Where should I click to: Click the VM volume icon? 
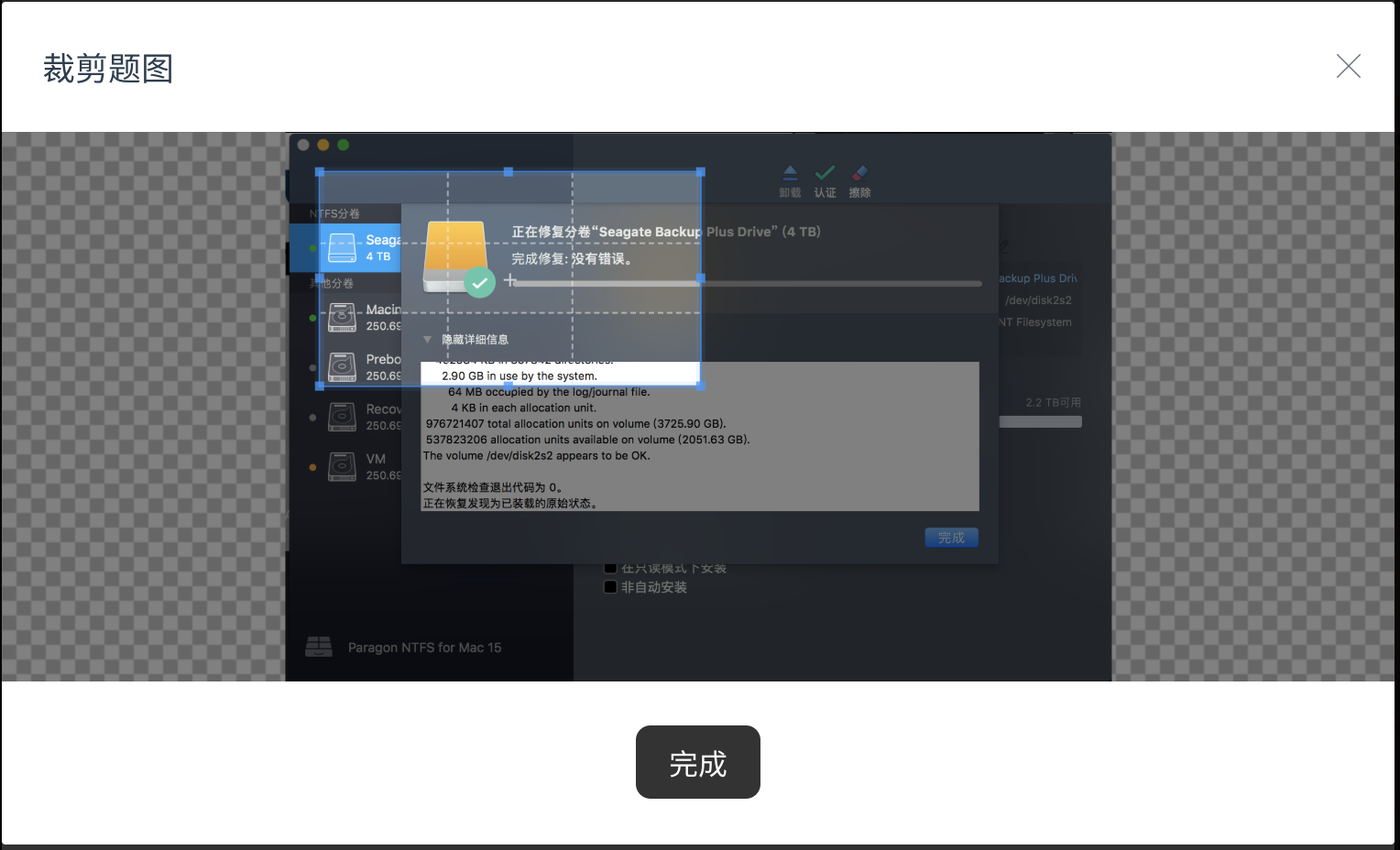click(x=341, y=465)
